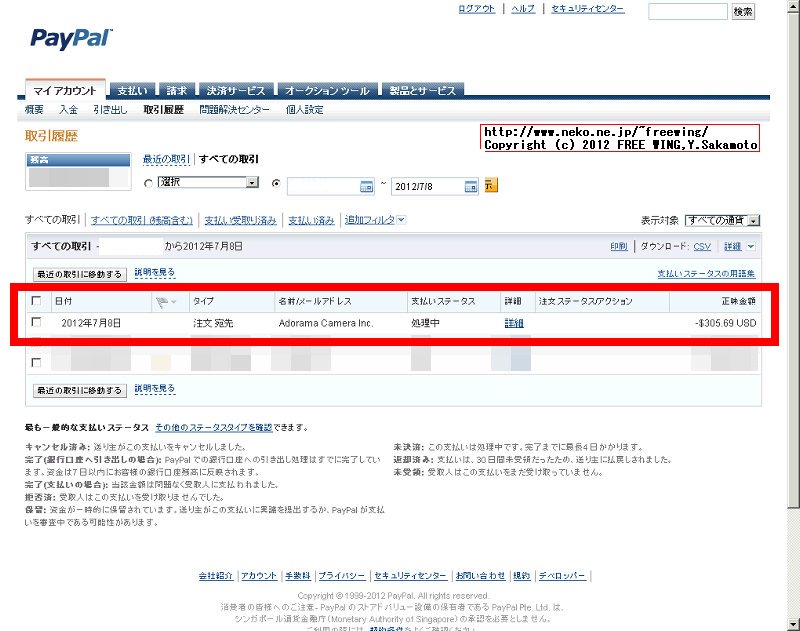Open the 支払いステータスの用語集 link
This screenshot has width=800, height=631.
click(705, 273)
